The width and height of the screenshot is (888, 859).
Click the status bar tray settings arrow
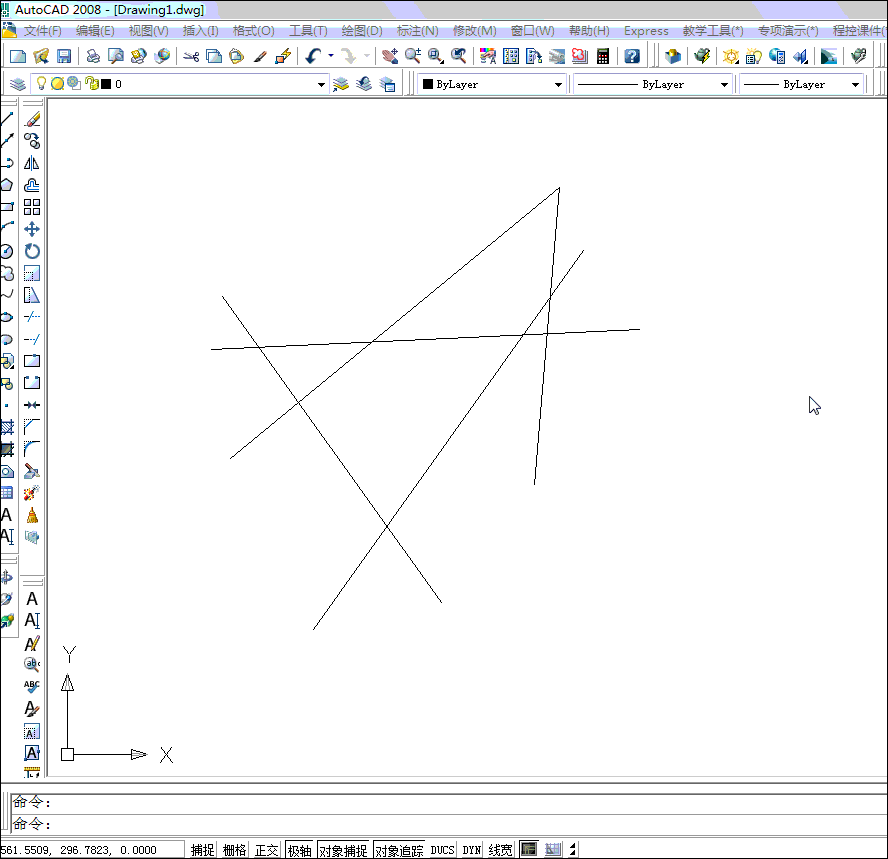tap(573, 849)
